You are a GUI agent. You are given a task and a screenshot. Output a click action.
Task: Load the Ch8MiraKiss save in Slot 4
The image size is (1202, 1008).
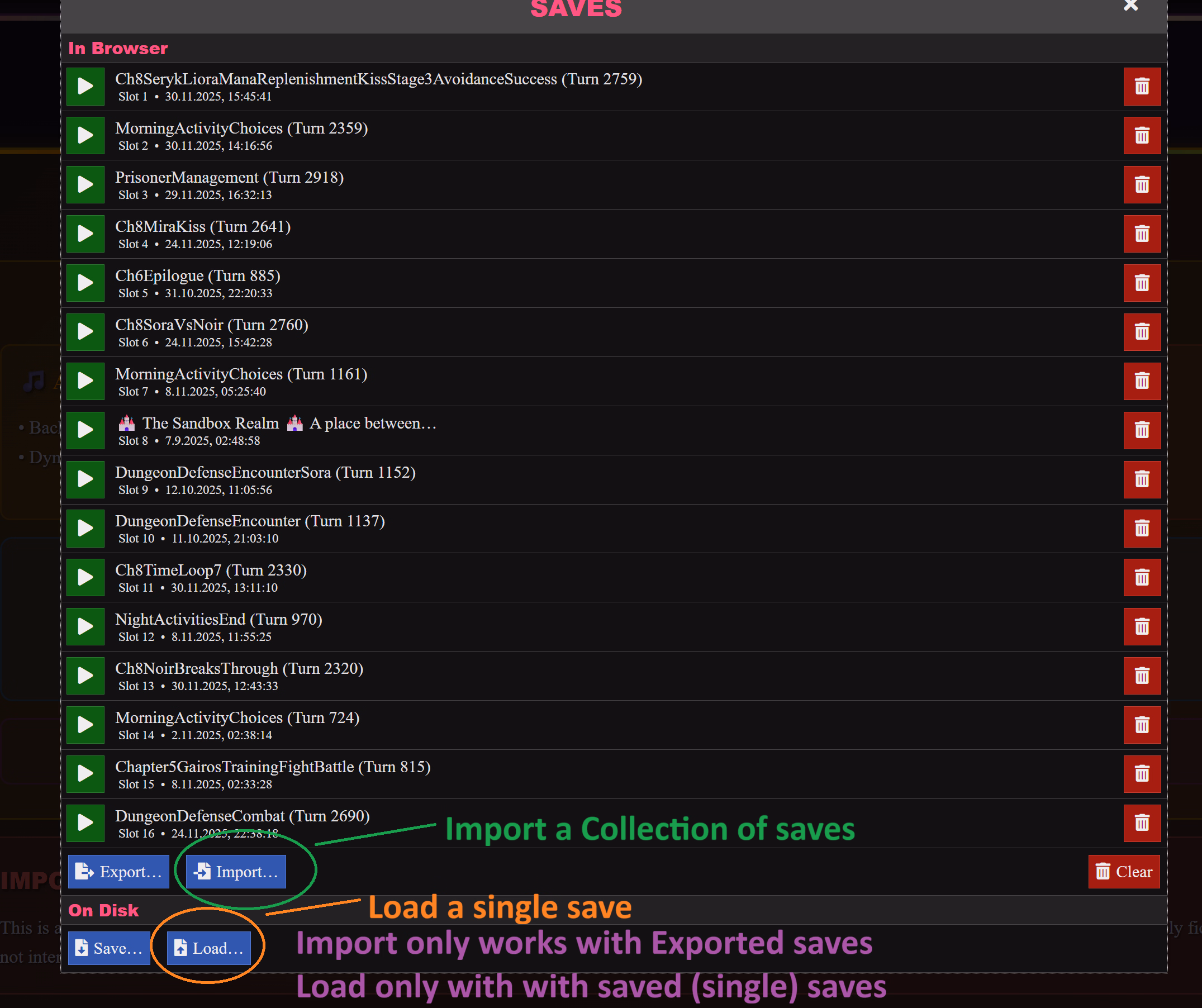point(85,234)
